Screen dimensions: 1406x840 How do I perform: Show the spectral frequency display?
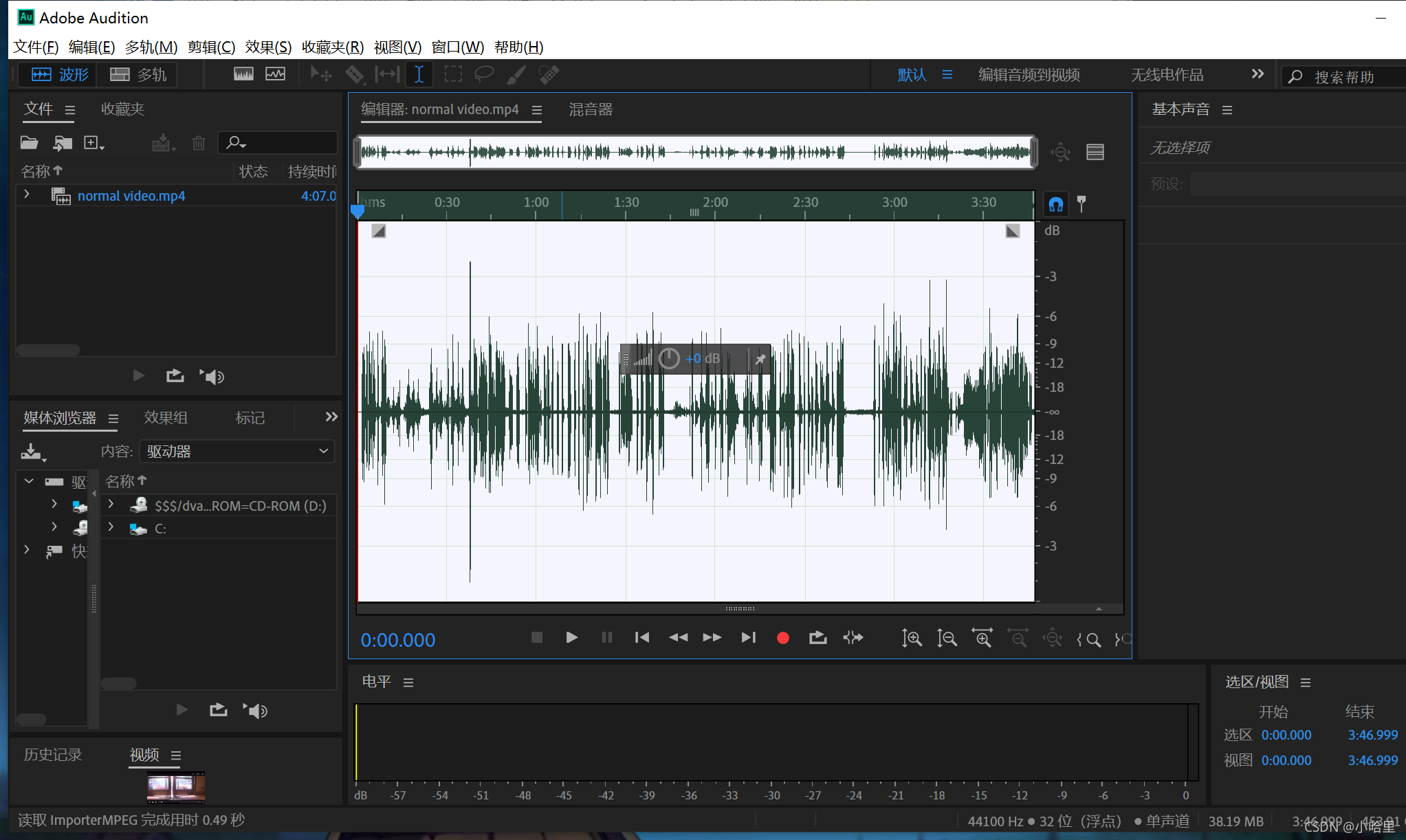click(x=243, y=74)
